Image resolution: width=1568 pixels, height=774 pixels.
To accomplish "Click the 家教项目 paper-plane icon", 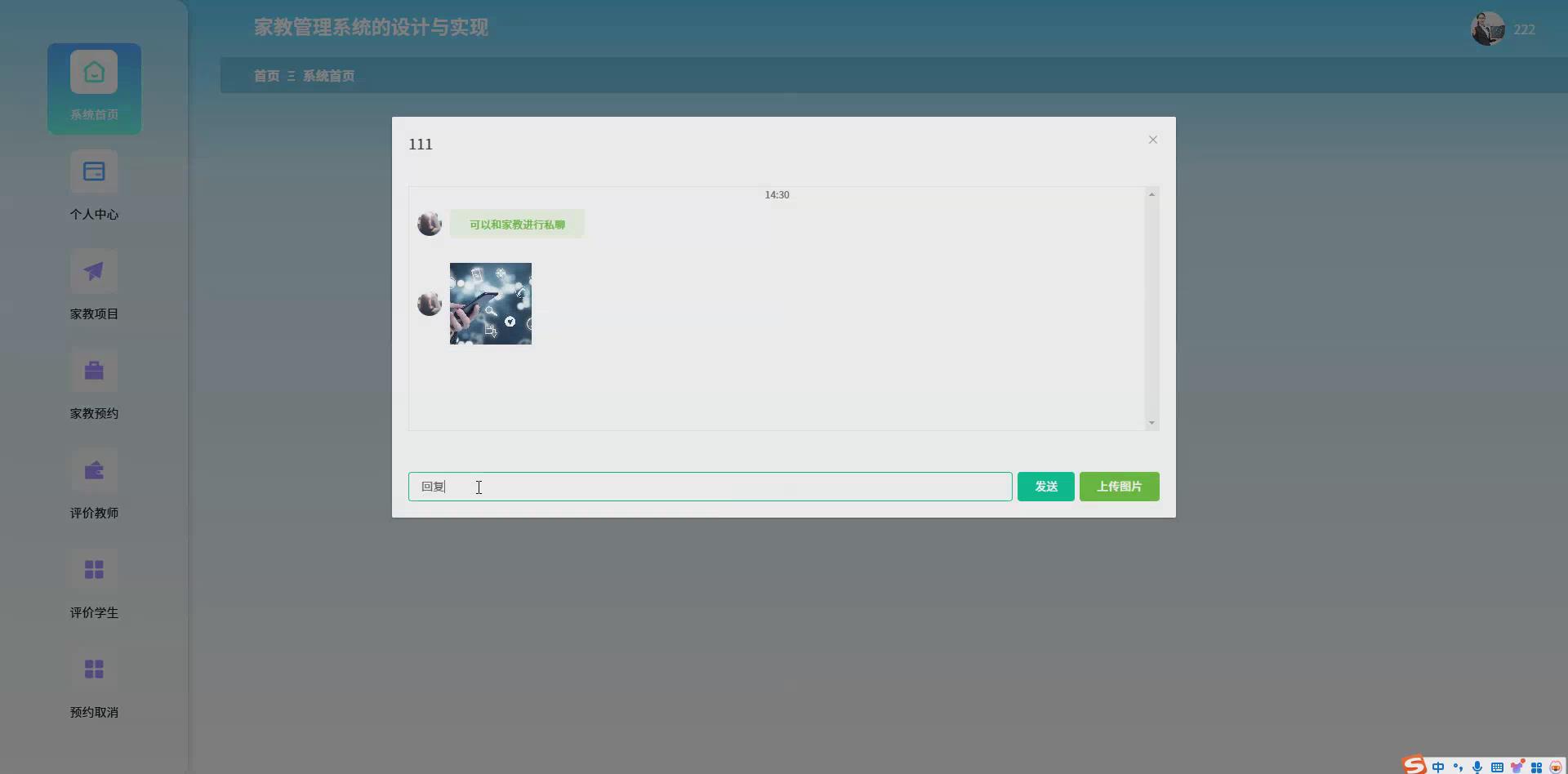I will pyautogui.click(x=93, y=270).
